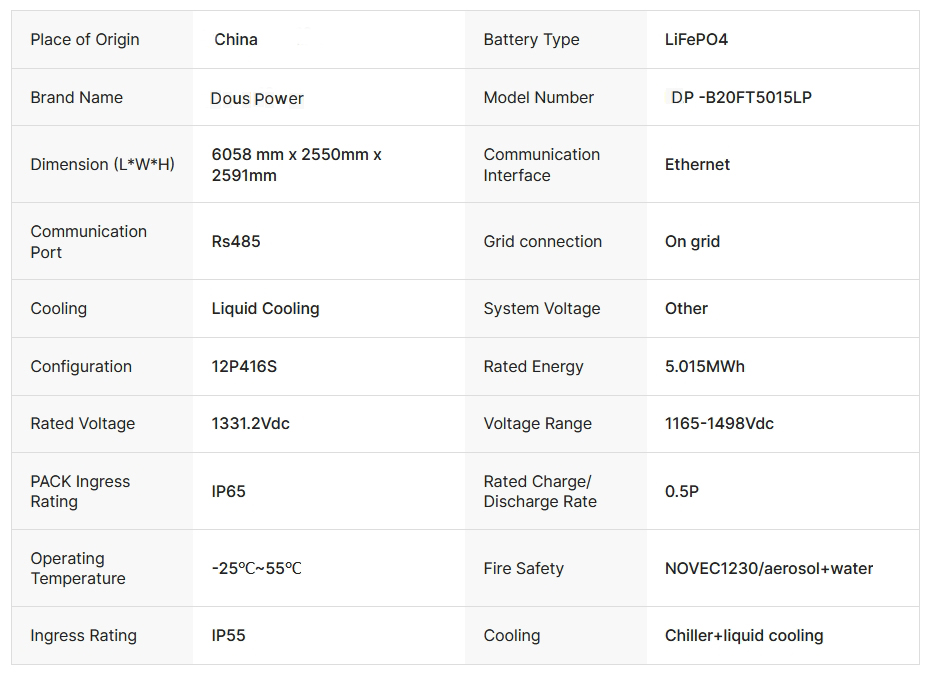925x675 pixels.
Task: Select the China origin value
Action: (x=236, y=40)
